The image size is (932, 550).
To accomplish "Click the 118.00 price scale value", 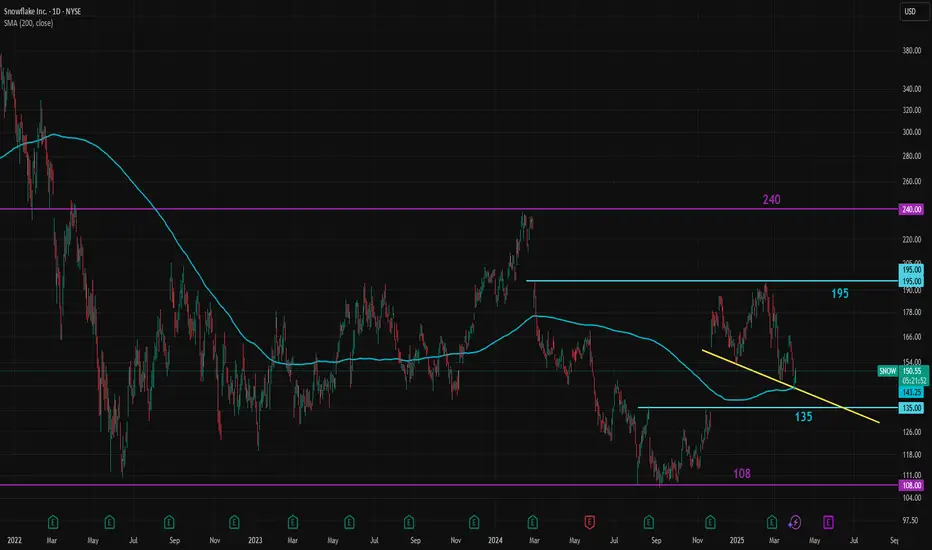I will [x=912, y=455].
